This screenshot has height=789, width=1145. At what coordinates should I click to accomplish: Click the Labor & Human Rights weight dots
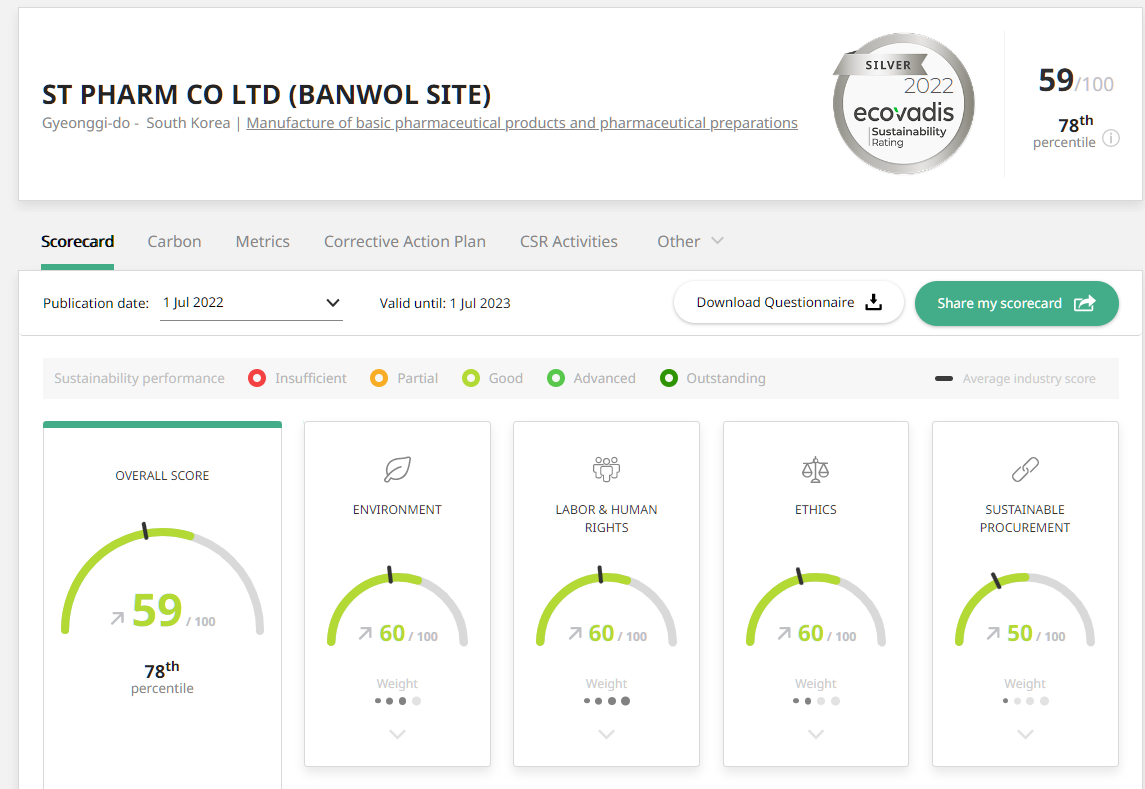coord(606,701)
